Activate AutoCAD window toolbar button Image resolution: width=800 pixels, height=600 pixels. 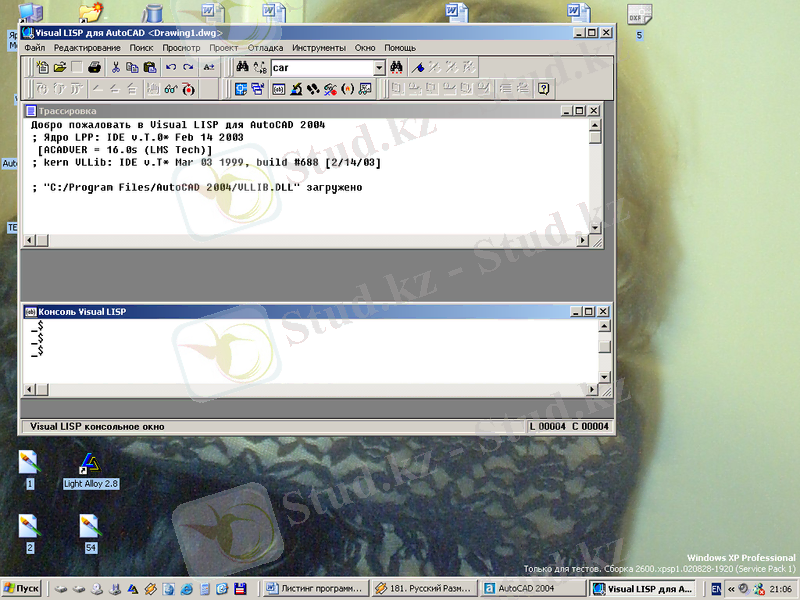(x=242, y=89)
